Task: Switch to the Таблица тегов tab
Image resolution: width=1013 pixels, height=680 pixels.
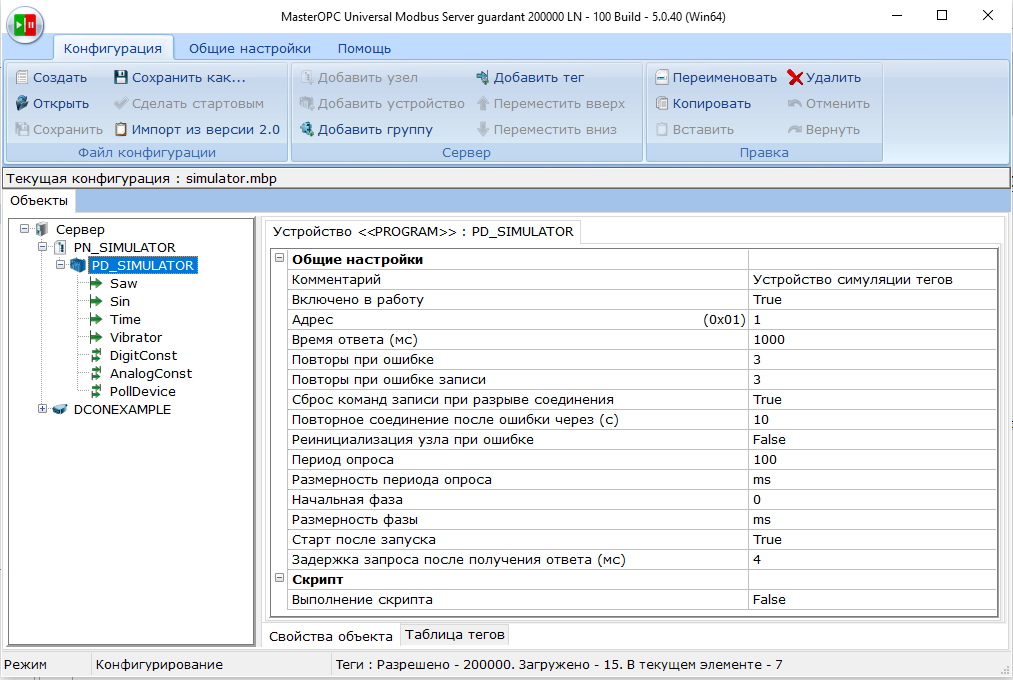Action: coord(455,635)
